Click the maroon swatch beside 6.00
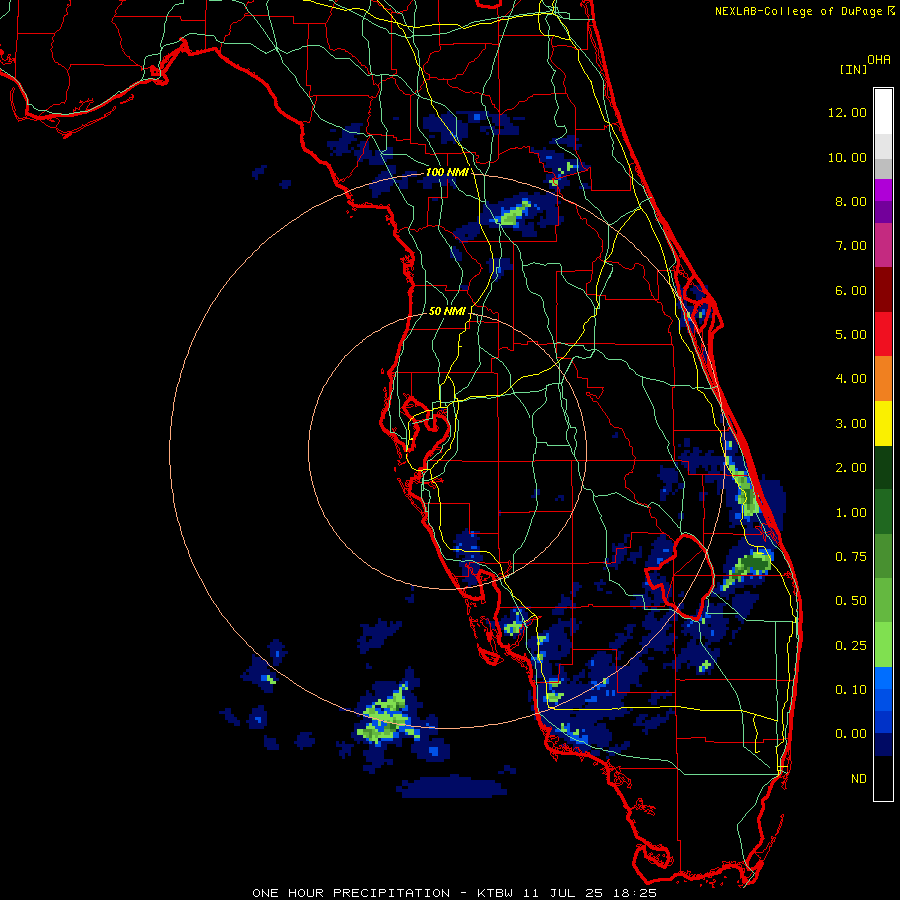Screen dimensions: 900x900 [883, 290]
